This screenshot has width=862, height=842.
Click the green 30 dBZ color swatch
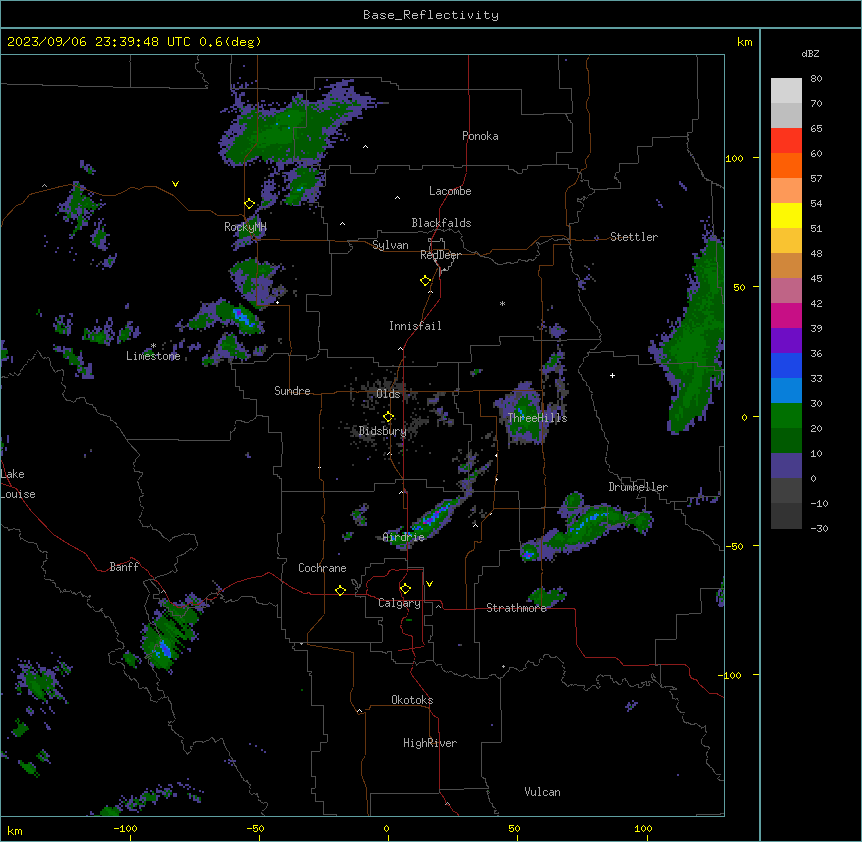click(x=786, y=416)
